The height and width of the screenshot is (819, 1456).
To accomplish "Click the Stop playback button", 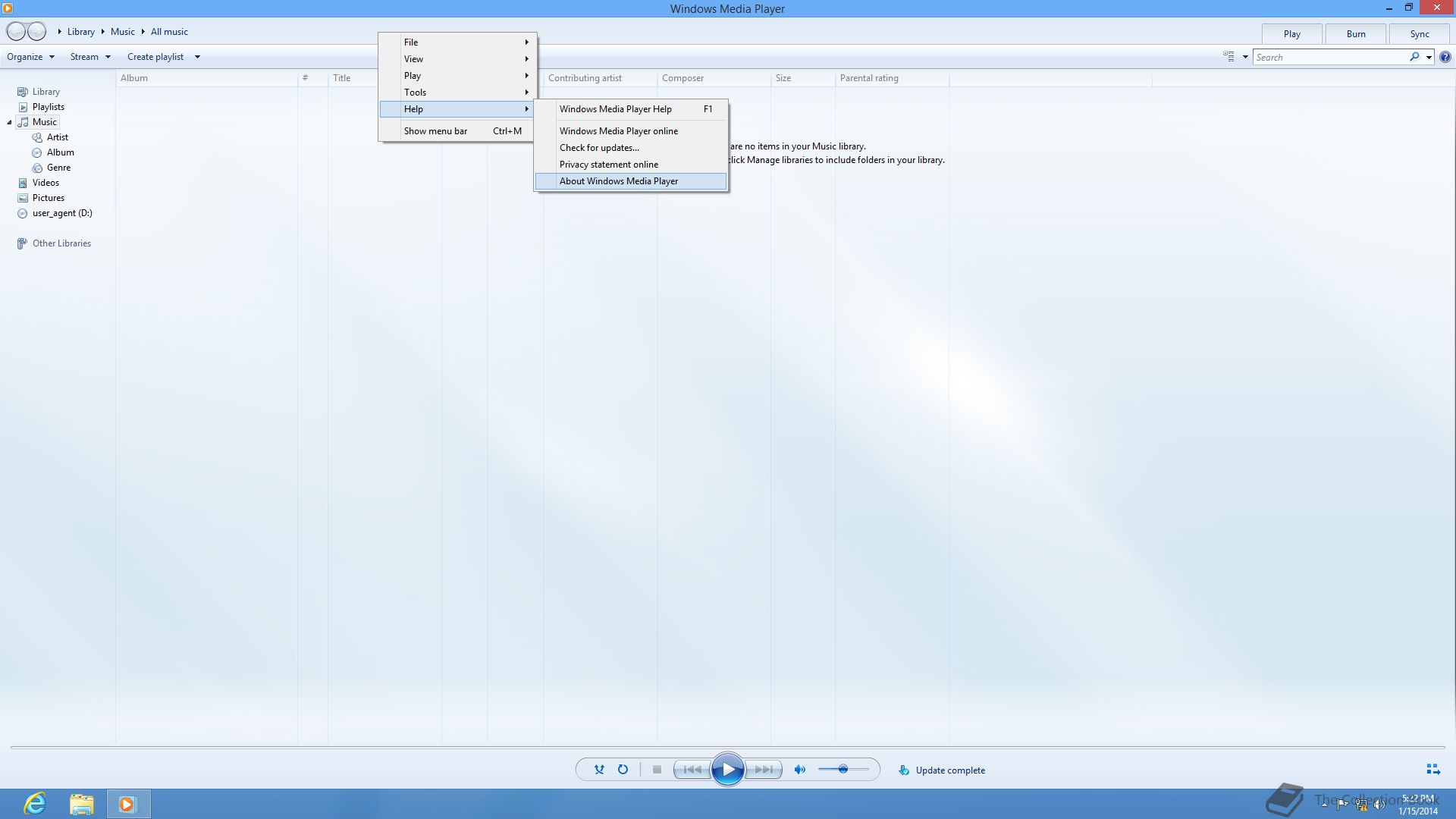I will click(657, 770).
